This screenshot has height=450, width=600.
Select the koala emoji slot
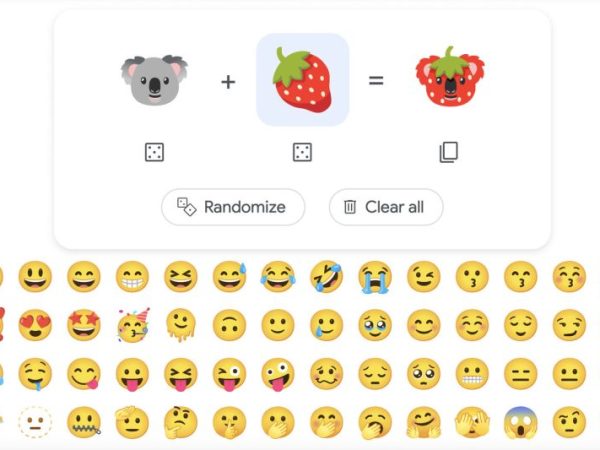pyautogui.click(x=155, y=80)
